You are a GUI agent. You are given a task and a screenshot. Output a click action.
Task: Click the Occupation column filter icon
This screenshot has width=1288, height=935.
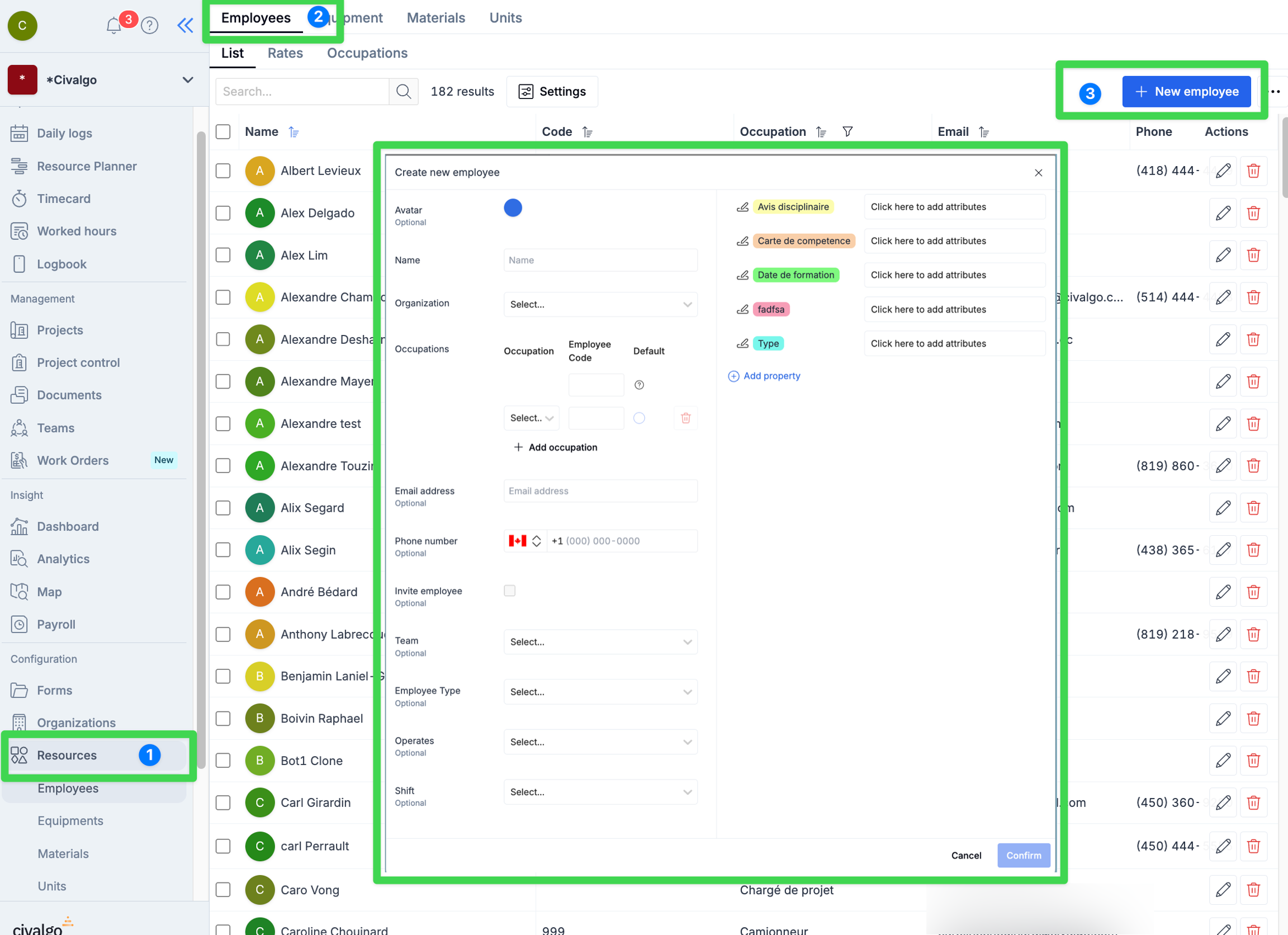pos(847,132)
